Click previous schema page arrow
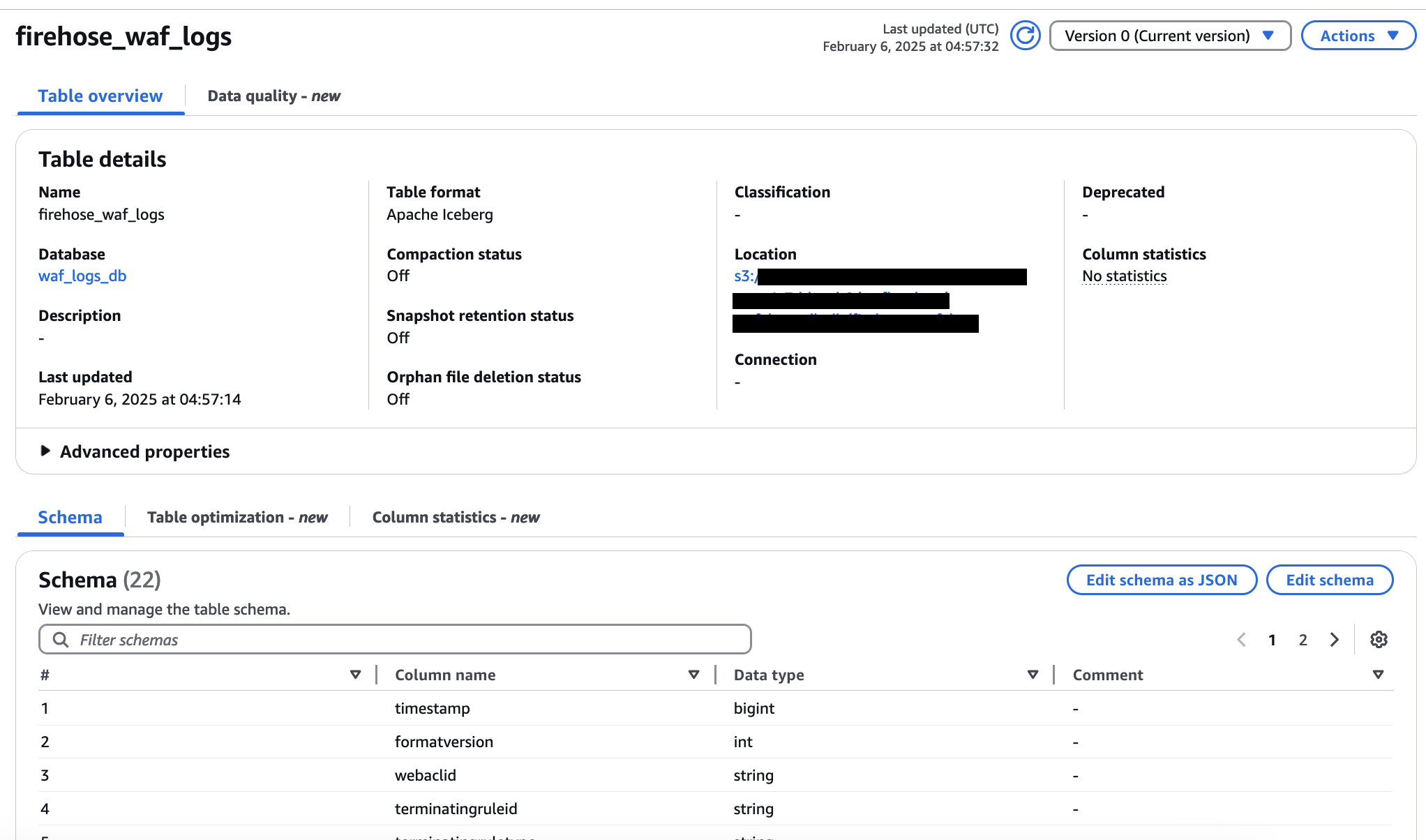 tap(1241, 640)
